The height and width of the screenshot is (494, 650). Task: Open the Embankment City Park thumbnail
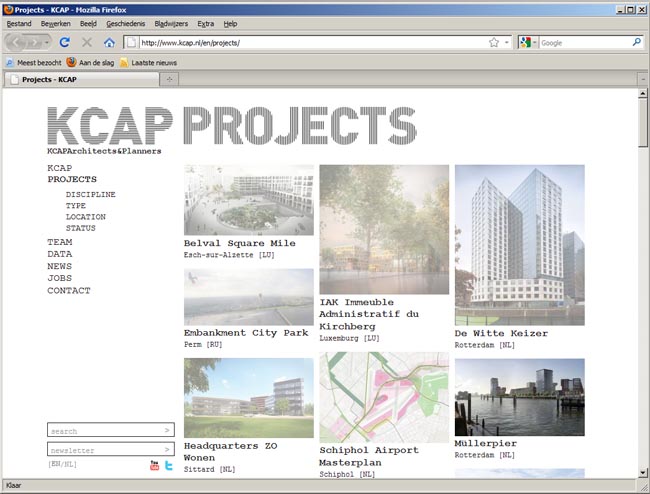[x=249, y=297]
